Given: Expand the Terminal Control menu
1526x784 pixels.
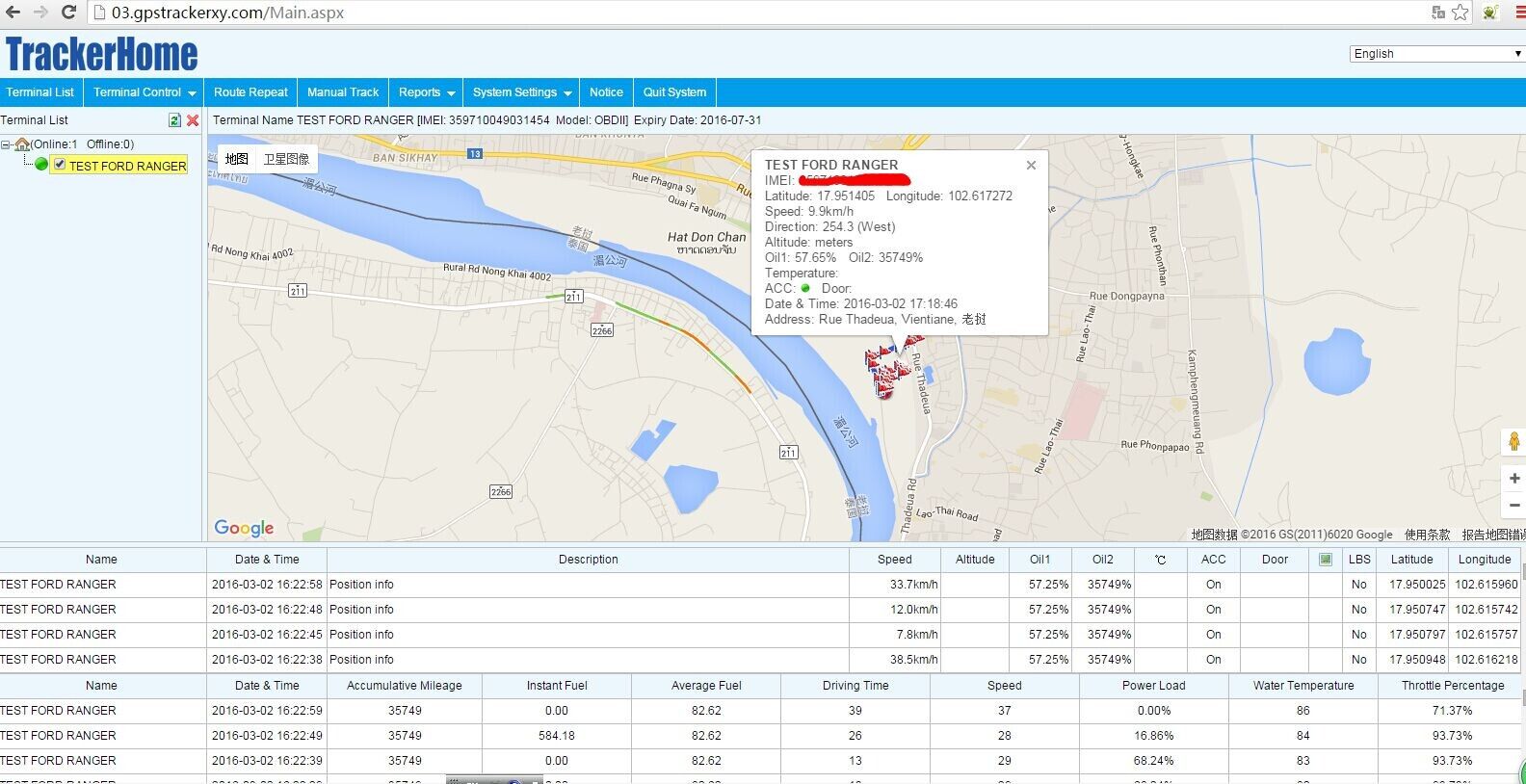Looking at the screenshot, I should pyautogui.click(x=145, y=92).
